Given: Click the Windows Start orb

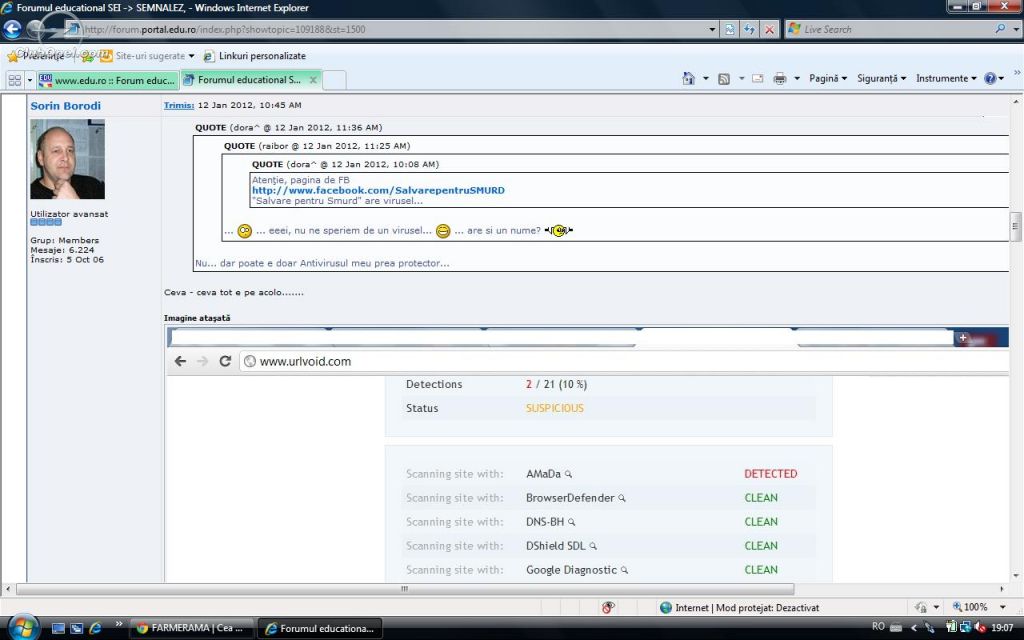Looking at the screenshot, I should coord(24,628).
